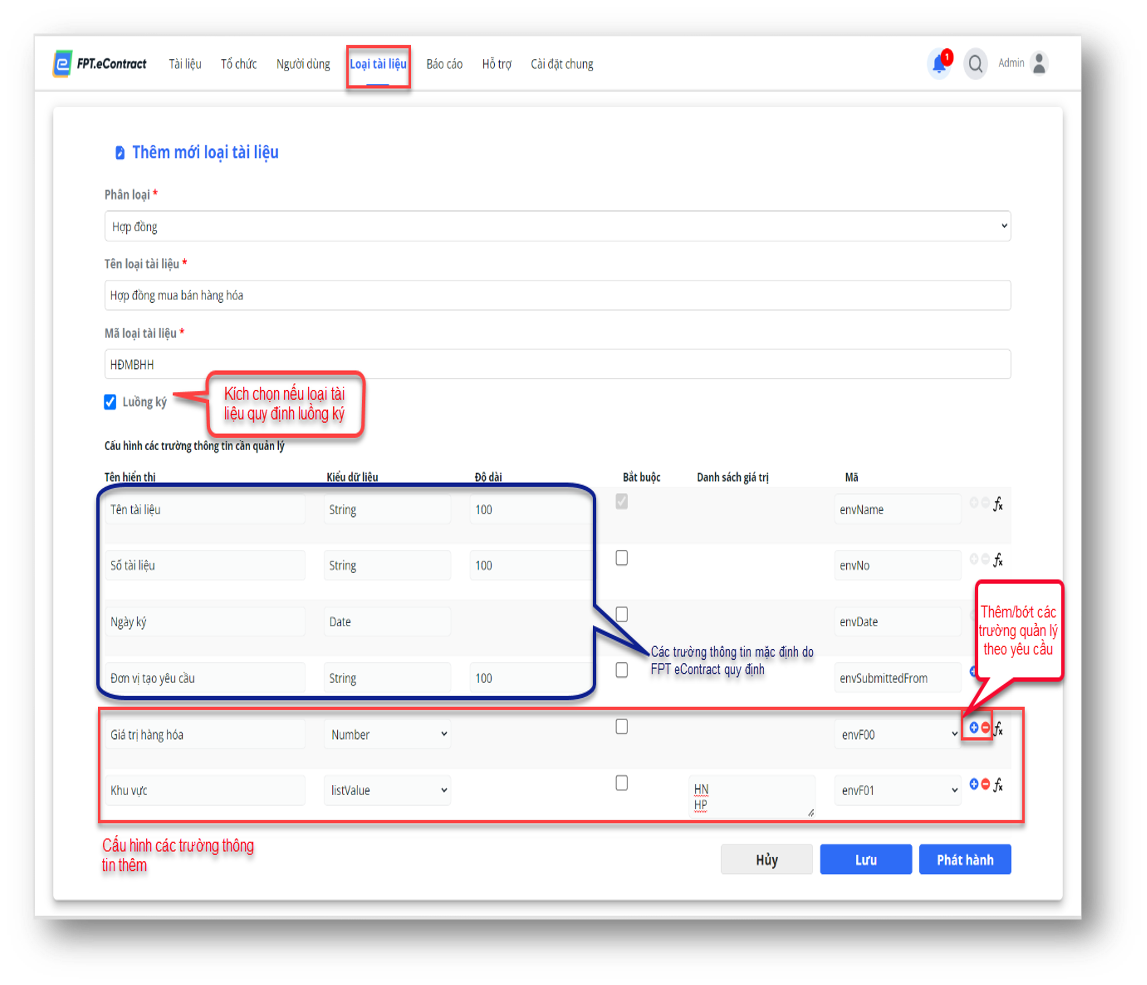
Task: Open the Number data type dropdown
Action: point(388,734)
